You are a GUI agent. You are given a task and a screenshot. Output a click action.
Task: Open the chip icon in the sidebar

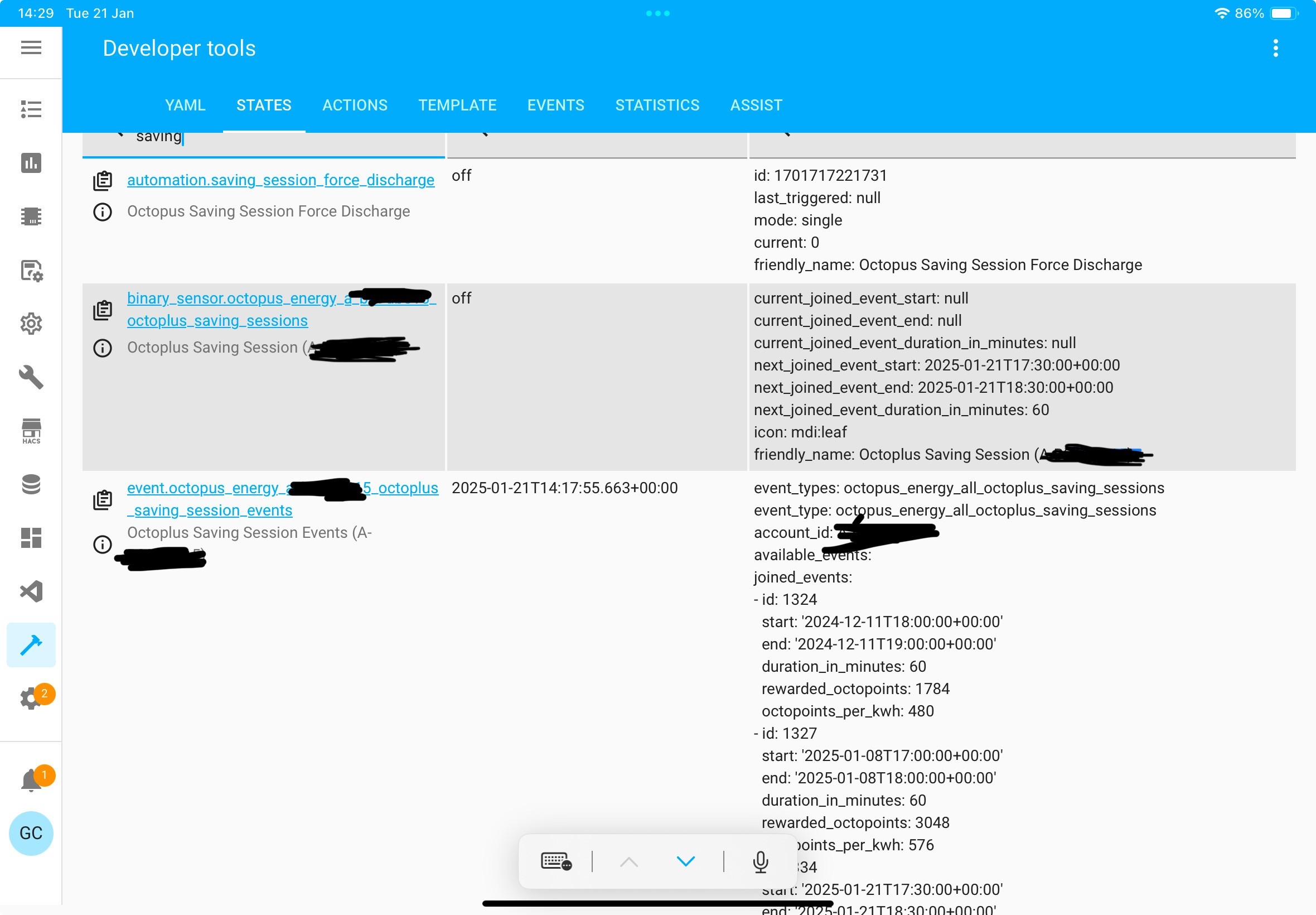click(31, 216)
